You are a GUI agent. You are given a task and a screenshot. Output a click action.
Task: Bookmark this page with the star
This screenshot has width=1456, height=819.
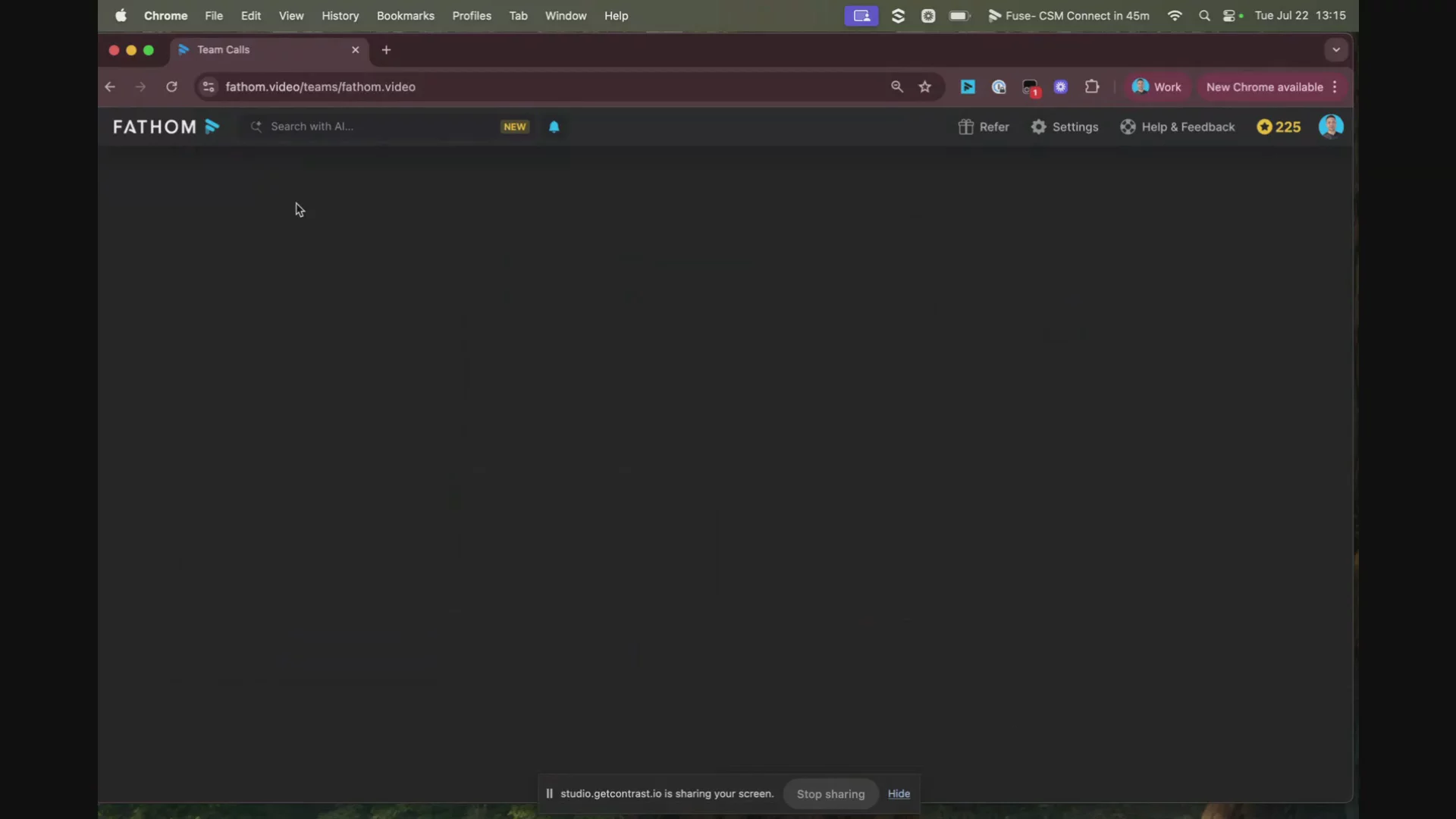click(x=925, y=86)
